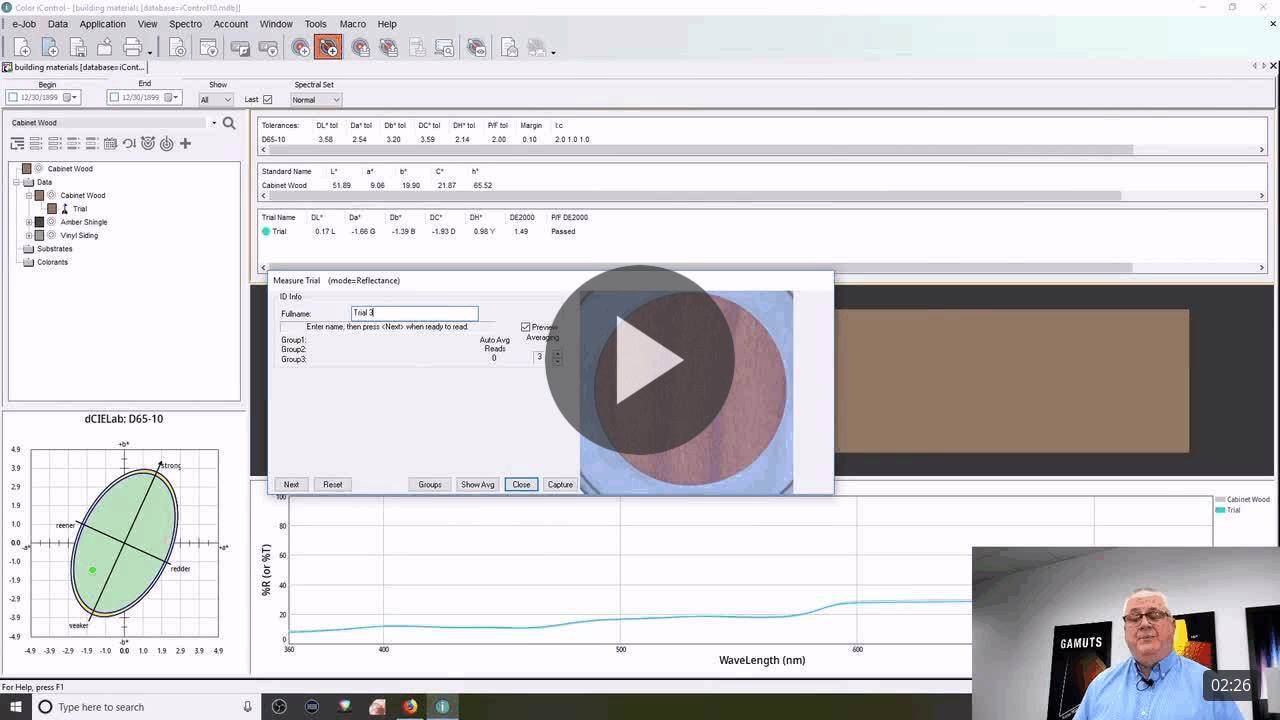1280x720 pixels.
Task: Open the Spectro menu
Action: point(185,24)
